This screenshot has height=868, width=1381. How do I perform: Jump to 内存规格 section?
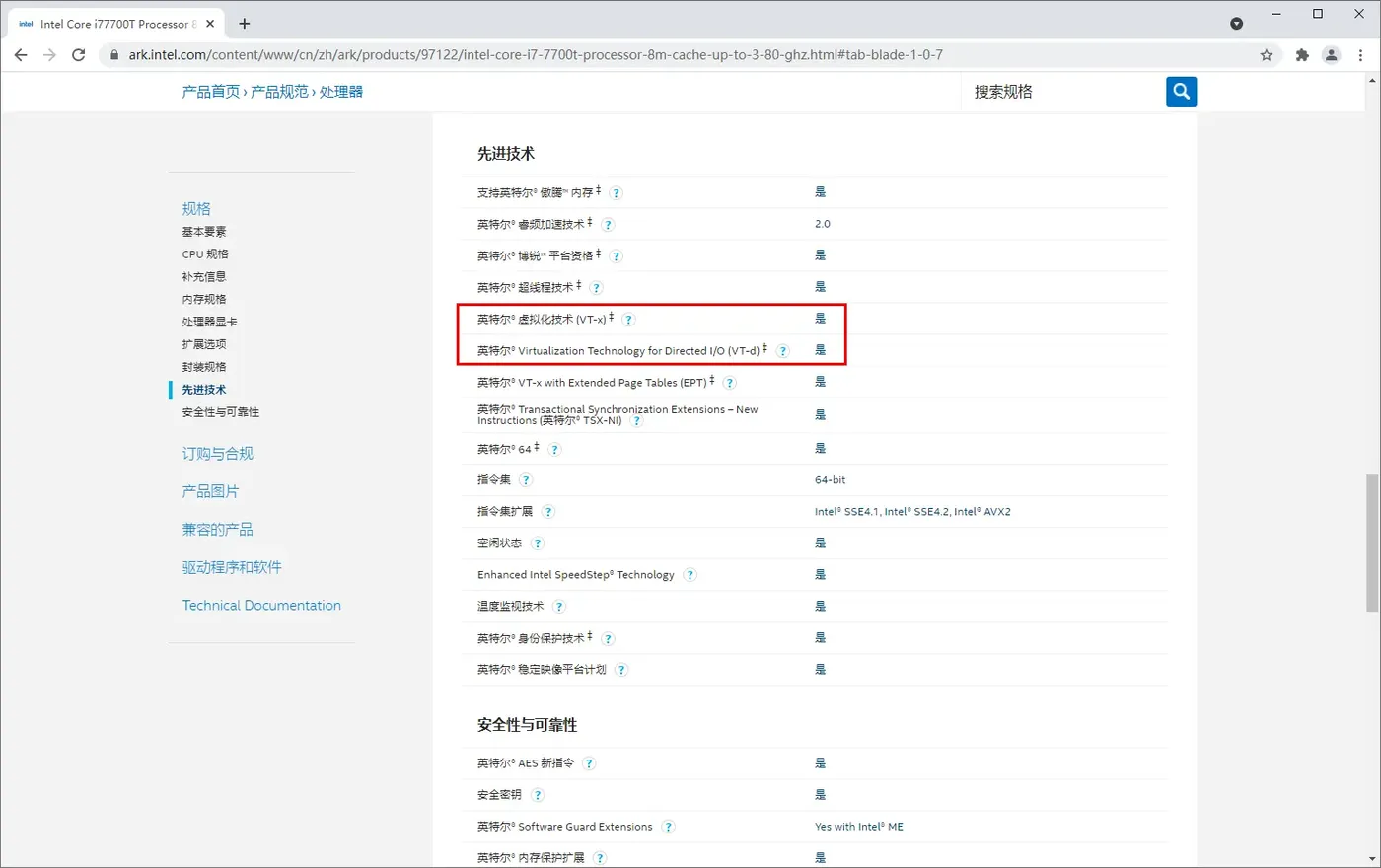pos(204,300)
